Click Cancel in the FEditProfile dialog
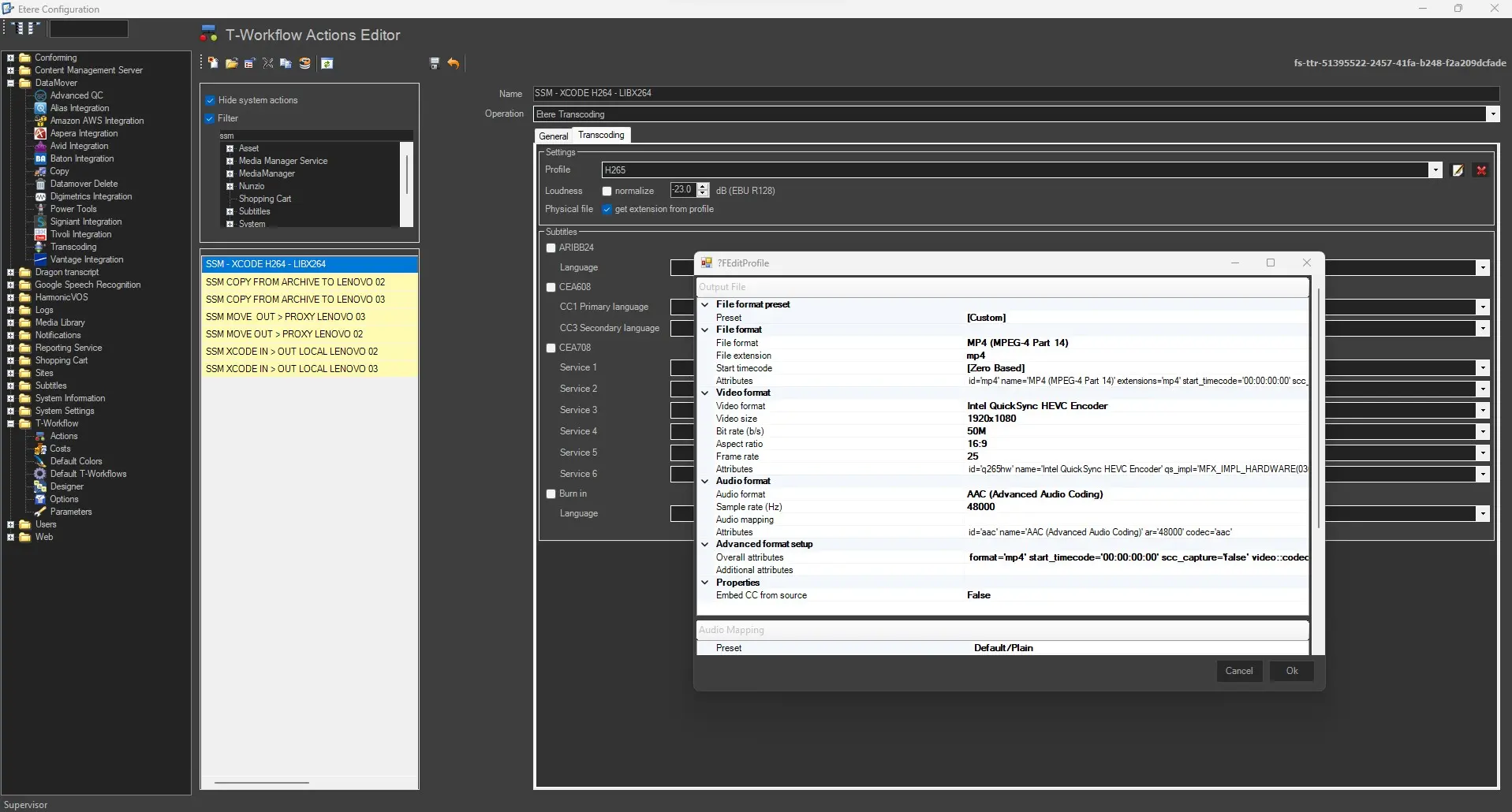Screen dimensions: 1512x812 click(x=1238, y=671)
